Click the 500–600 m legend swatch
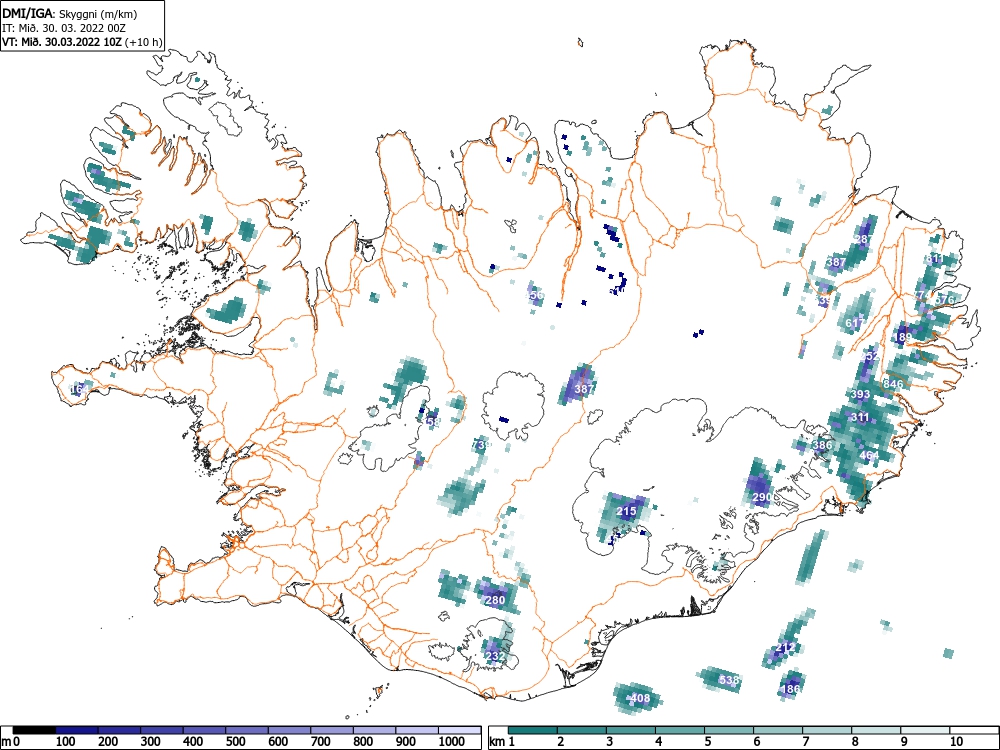The image size is (1000, 750). pyautogui.click(x=247, y=730)
